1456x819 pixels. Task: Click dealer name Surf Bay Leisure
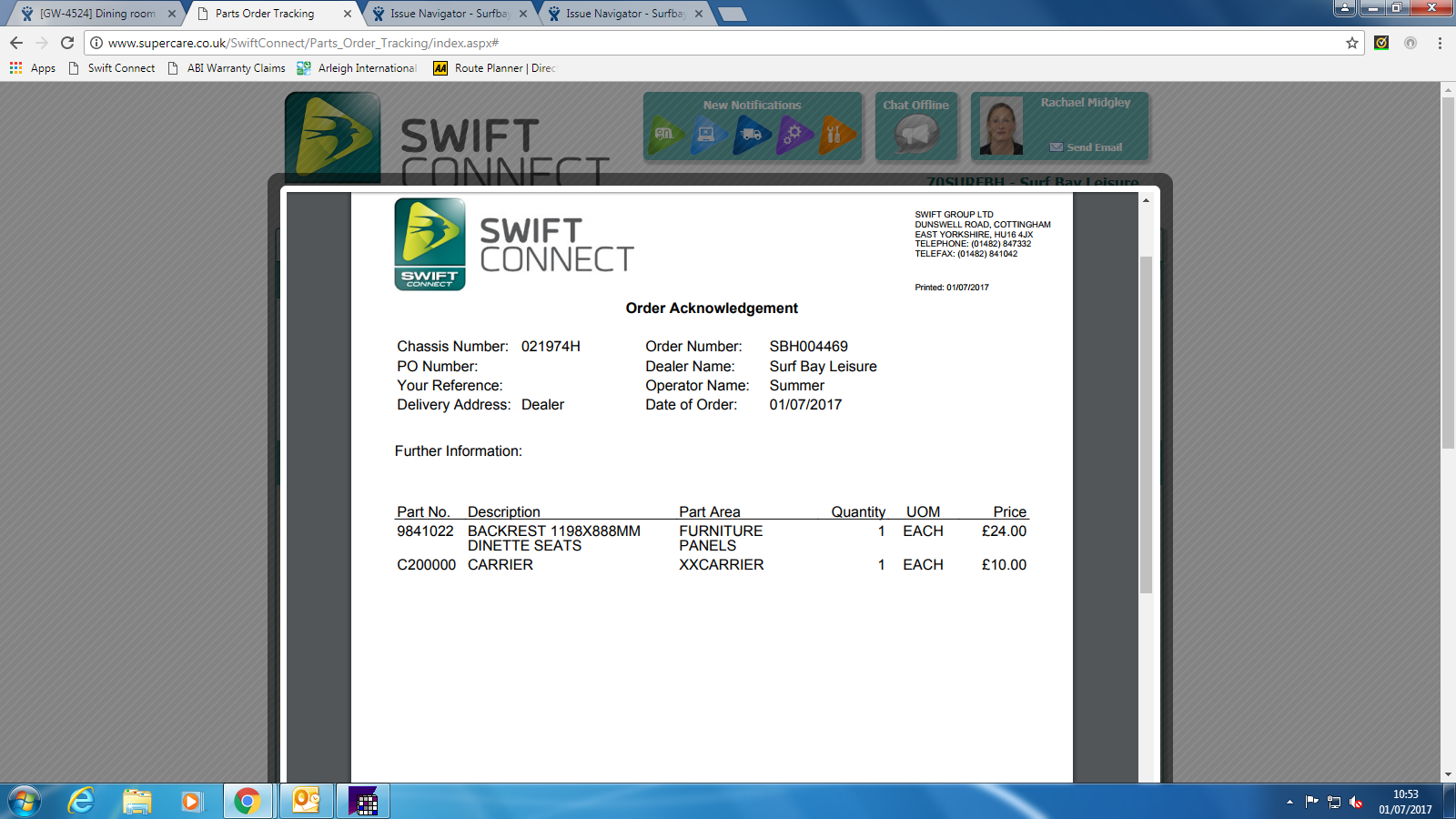[x=824, y=367]
